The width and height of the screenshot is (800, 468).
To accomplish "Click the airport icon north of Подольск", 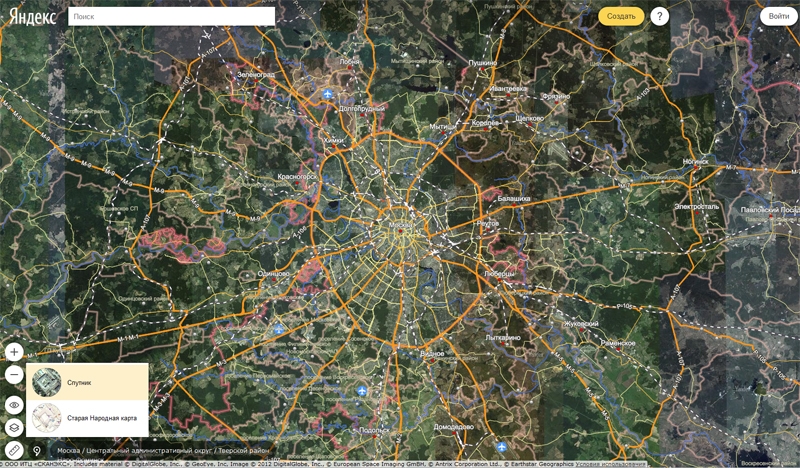I will pos(362,391).
